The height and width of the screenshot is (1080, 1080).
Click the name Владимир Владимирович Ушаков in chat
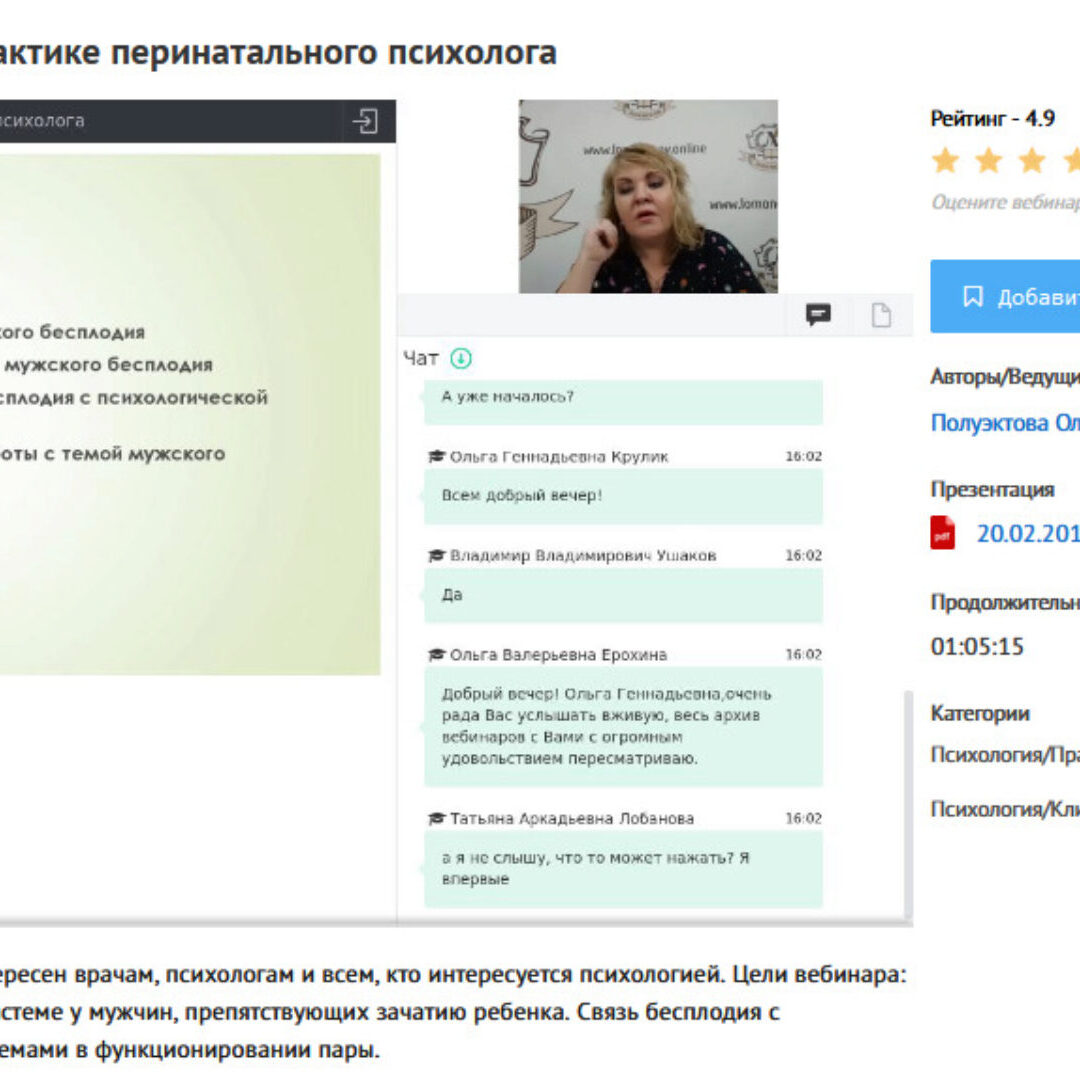(x=582, y=556)
